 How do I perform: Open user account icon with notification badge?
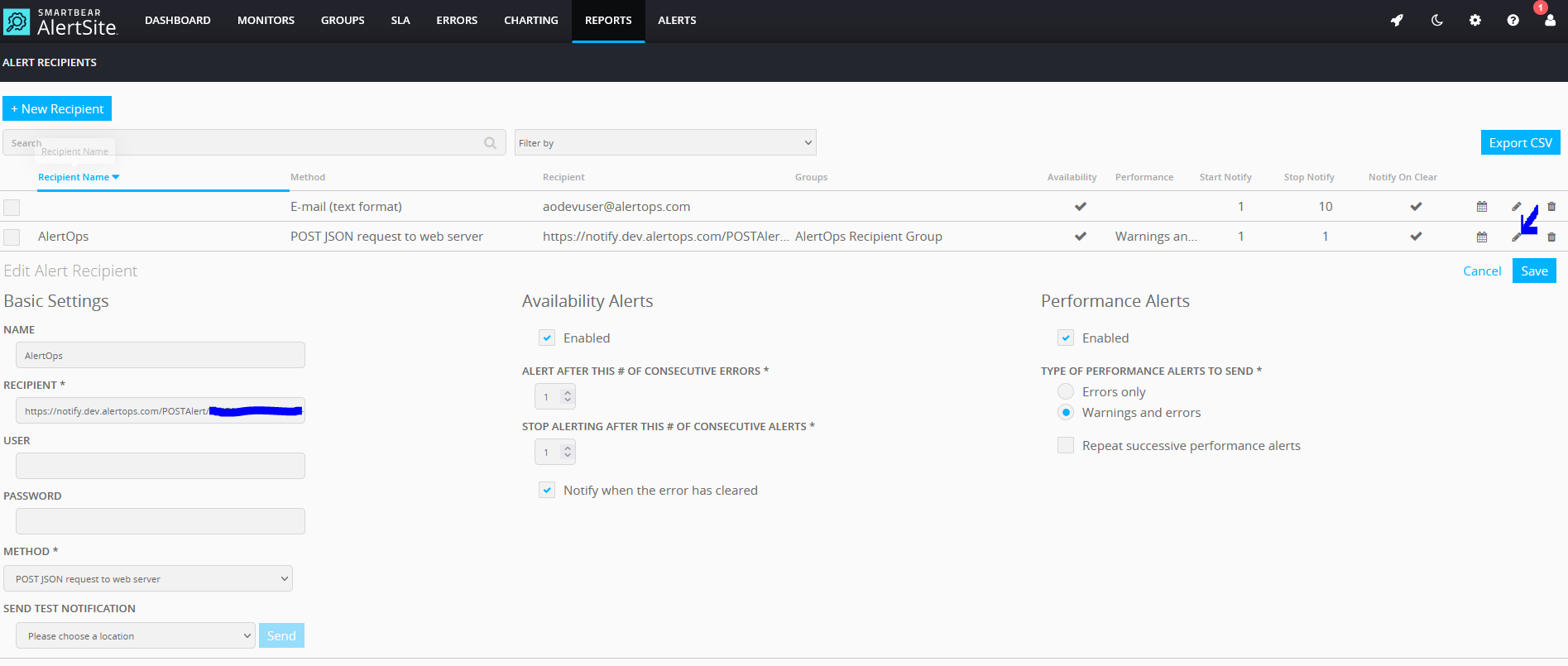tap(1550, 21)
